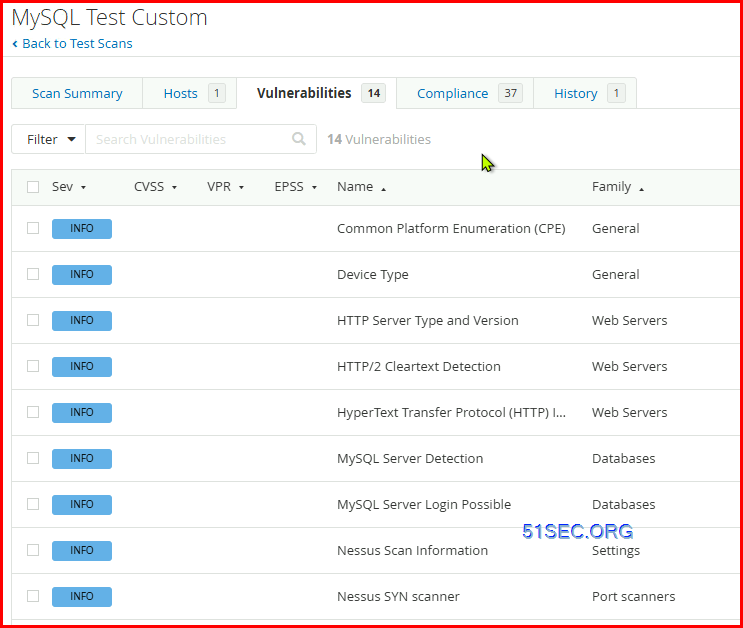Check the Nessus SYN scanner checkbox
Viewport: 743px width, 628px height.
click(33, 596)
